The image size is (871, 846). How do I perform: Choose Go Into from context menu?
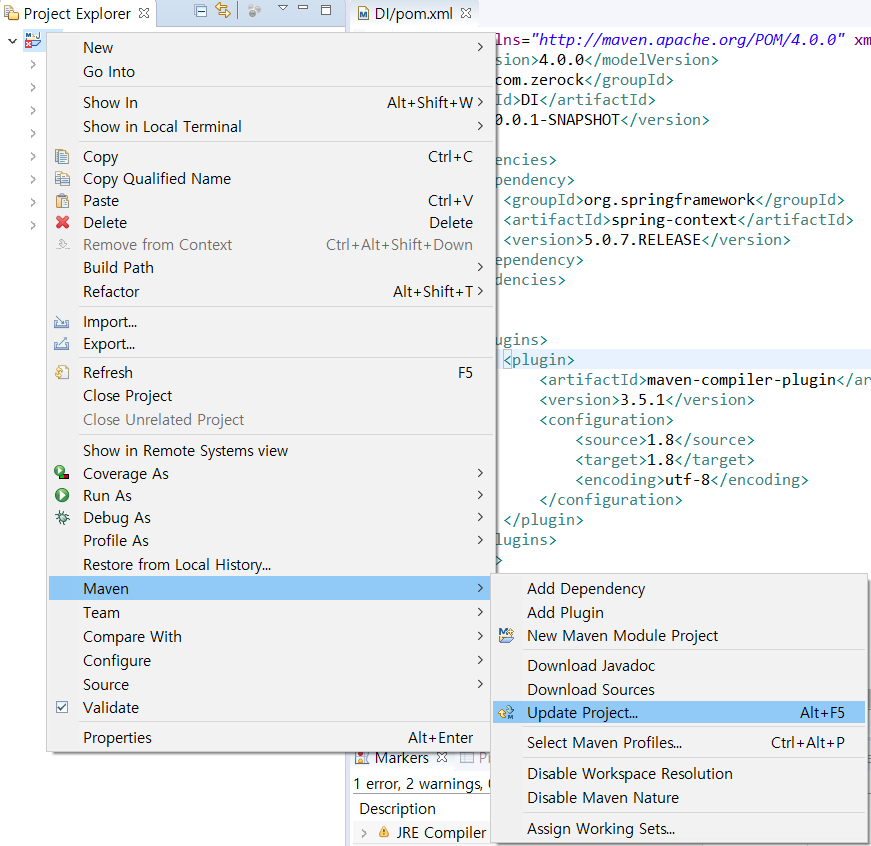271,72
